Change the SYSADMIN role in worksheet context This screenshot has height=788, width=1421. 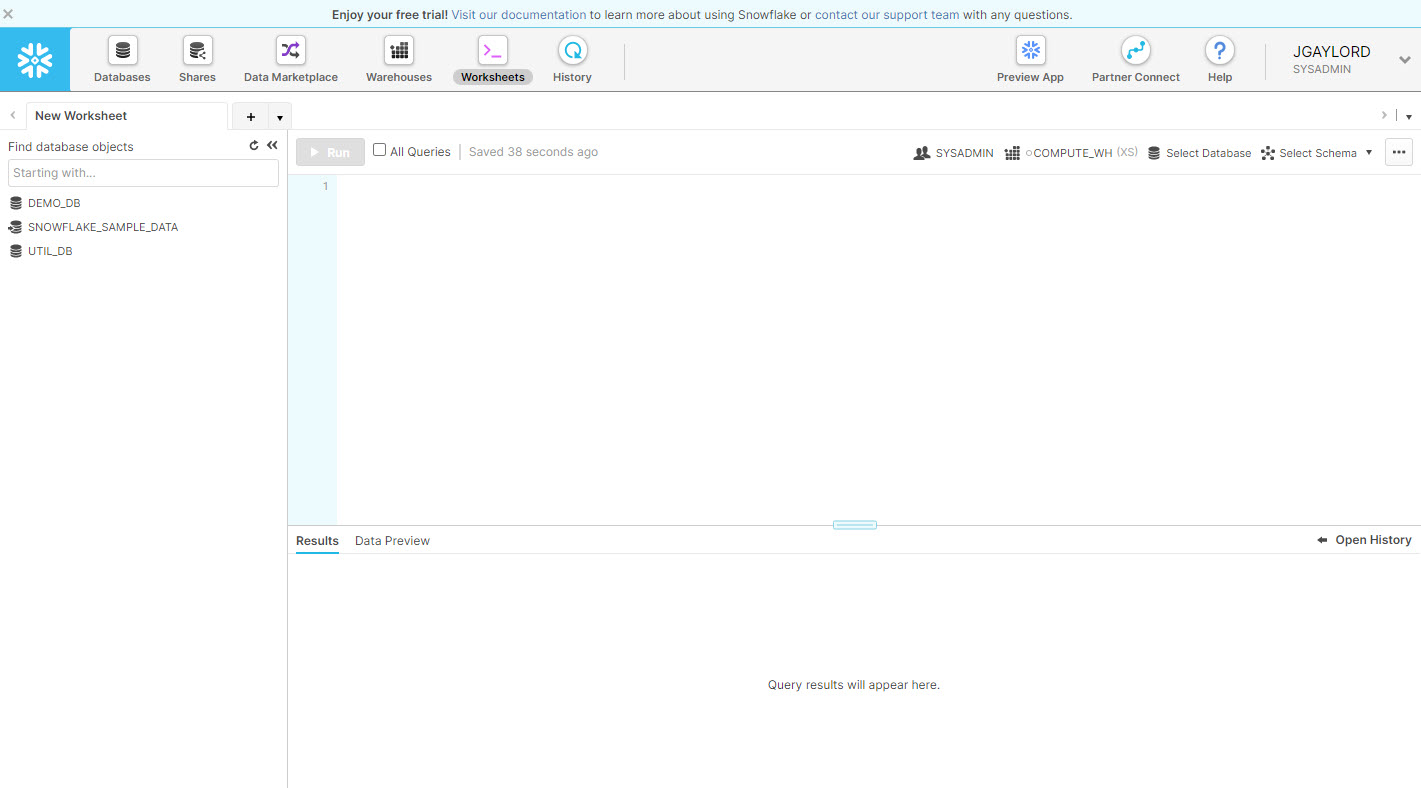point(954,153)
